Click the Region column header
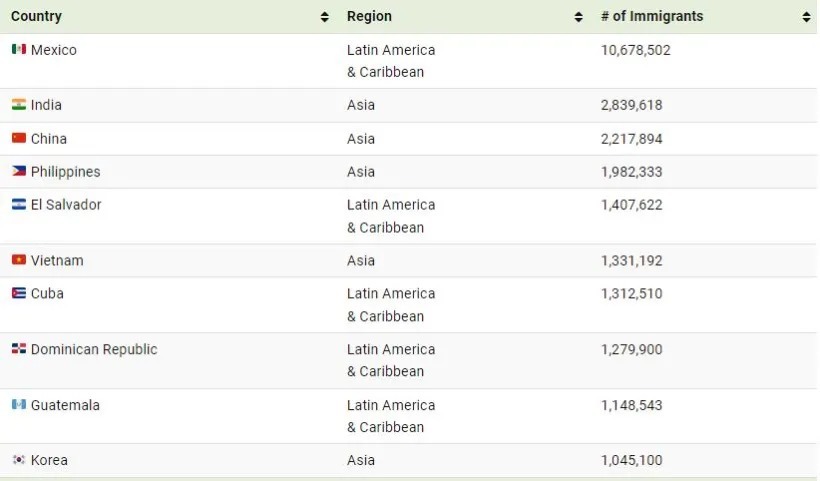This screenshot has height=481, width=820. [x=369, y=16]
